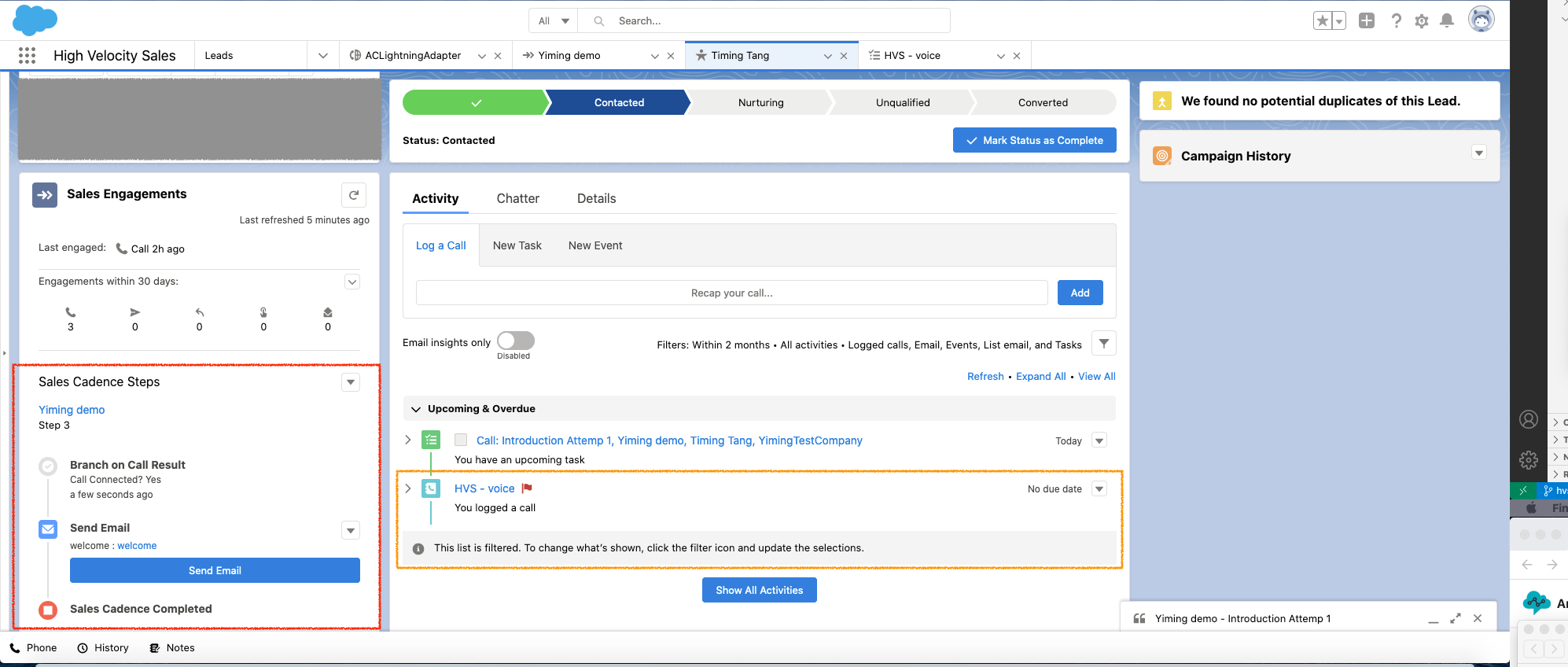The height and width of the screenshot is (667, 1568).
Task: Click Show All Activities button
Action: pos(759,590)
